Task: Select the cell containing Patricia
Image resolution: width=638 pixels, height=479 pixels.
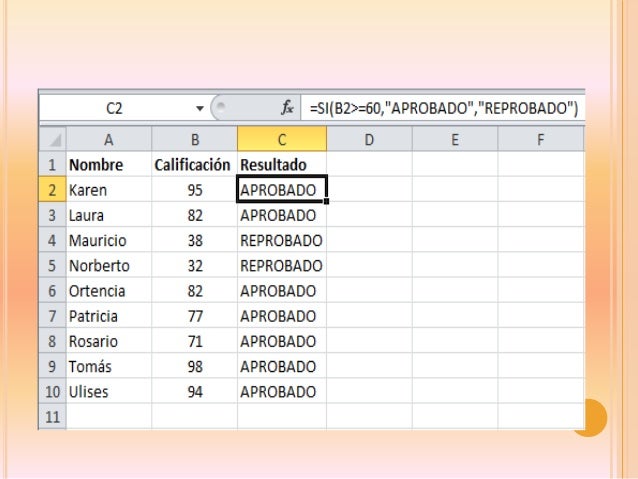Action: click(109, 316)
